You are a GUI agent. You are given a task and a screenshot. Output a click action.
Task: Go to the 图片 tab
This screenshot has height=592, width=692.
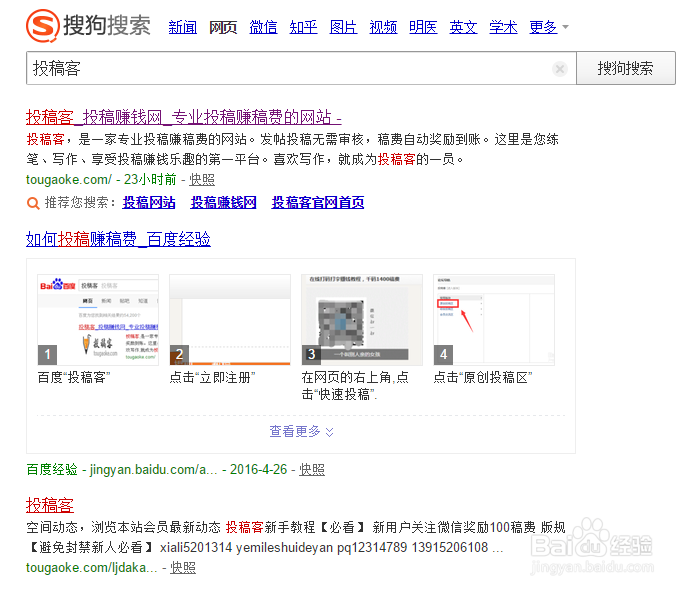343,27
